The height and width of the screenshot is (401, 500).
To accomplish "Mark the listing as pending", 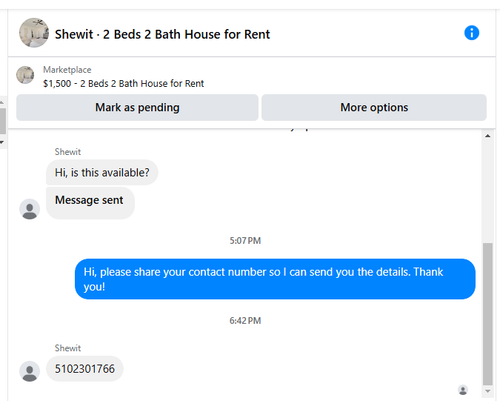I will 137,107.
